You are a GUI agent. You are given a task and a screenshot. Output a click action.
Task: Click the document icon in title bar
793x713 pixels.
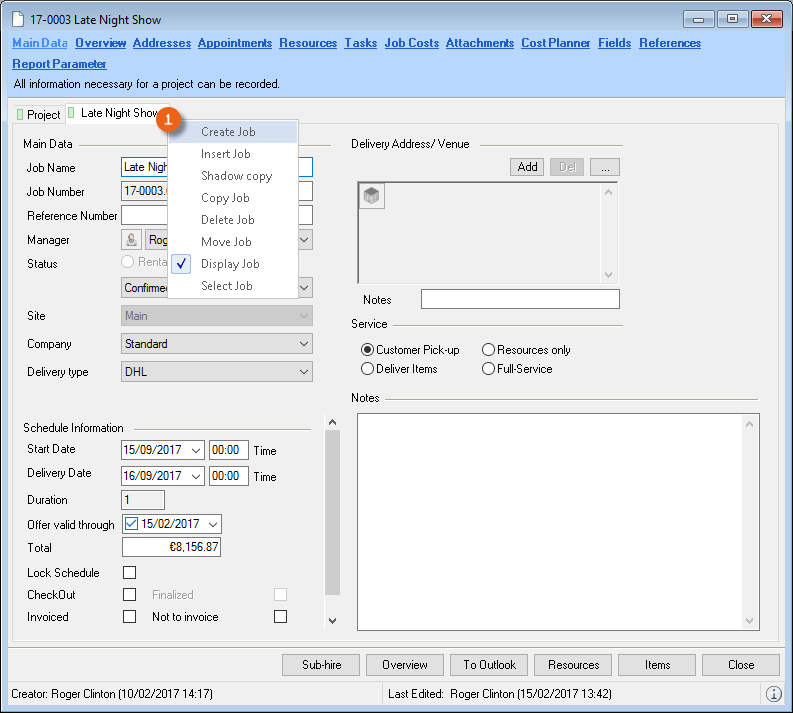[18, 19]
